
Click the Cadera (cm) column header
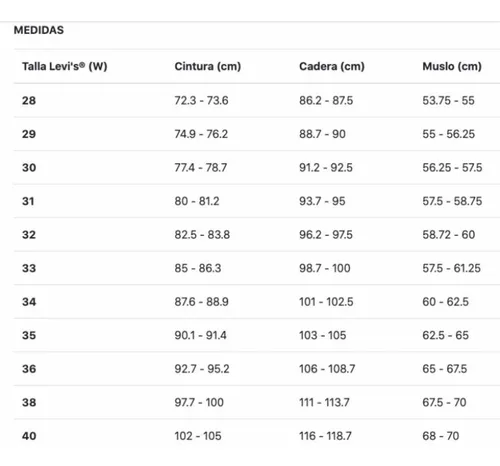point(332,66)
